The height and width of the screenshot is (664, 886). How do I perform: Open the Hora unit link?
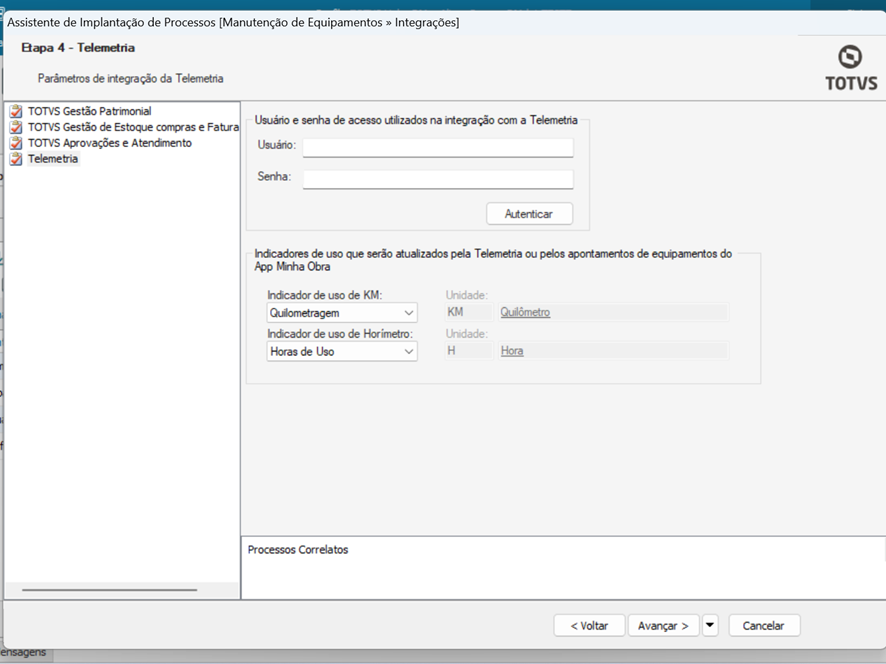tap(512, 352)
